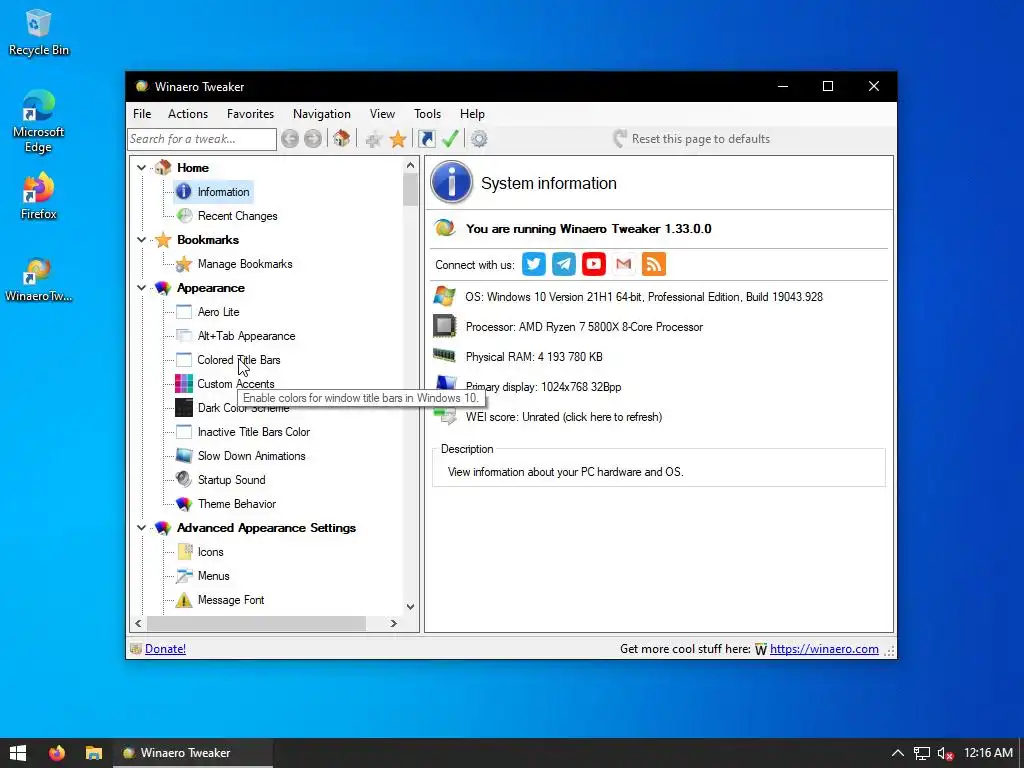Open Firefox desktop shortcut
Viewport: 1024px width, 768px height.
point(39,196)
